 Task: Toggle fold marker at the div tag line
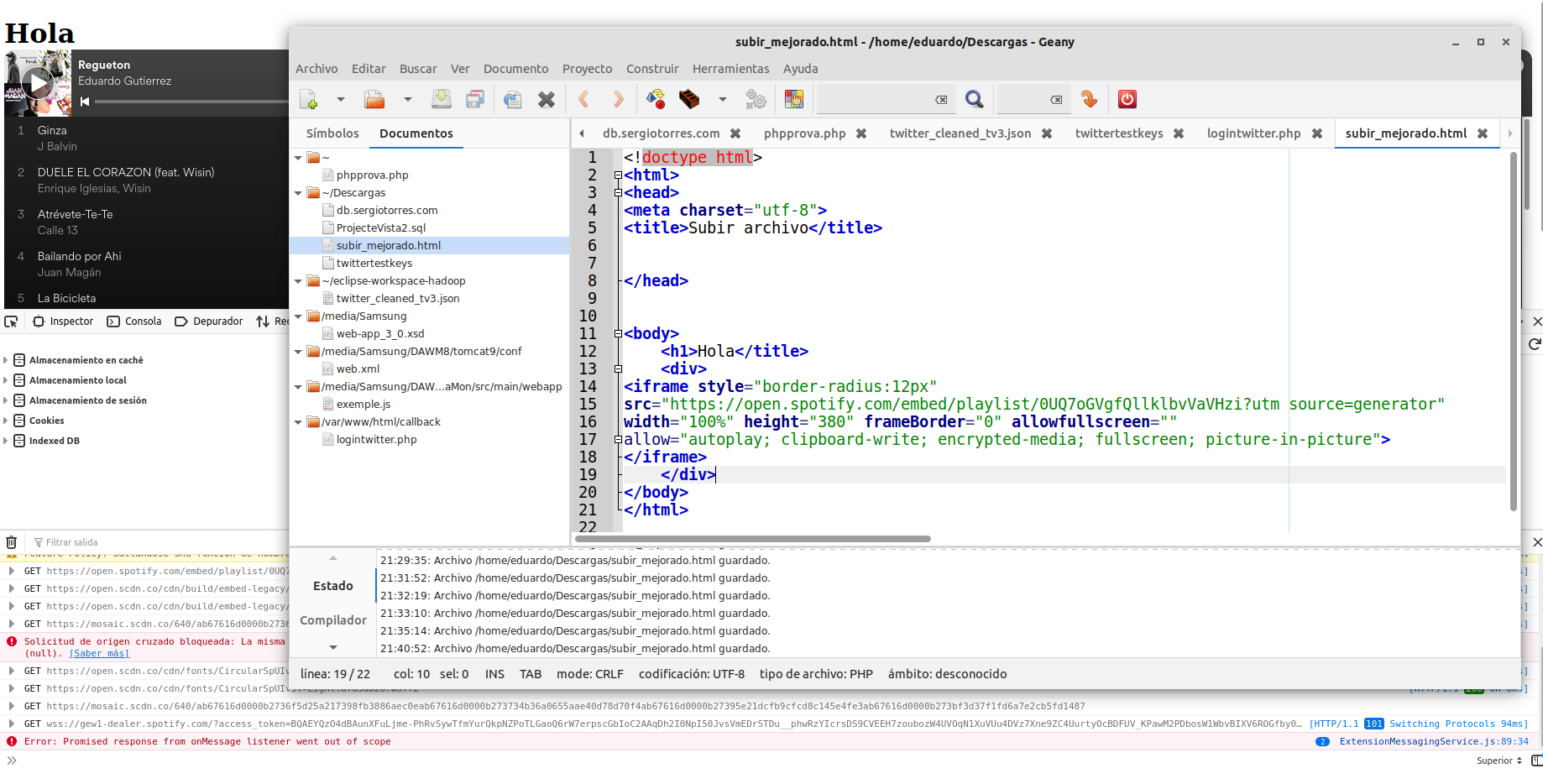coord(618,369)
